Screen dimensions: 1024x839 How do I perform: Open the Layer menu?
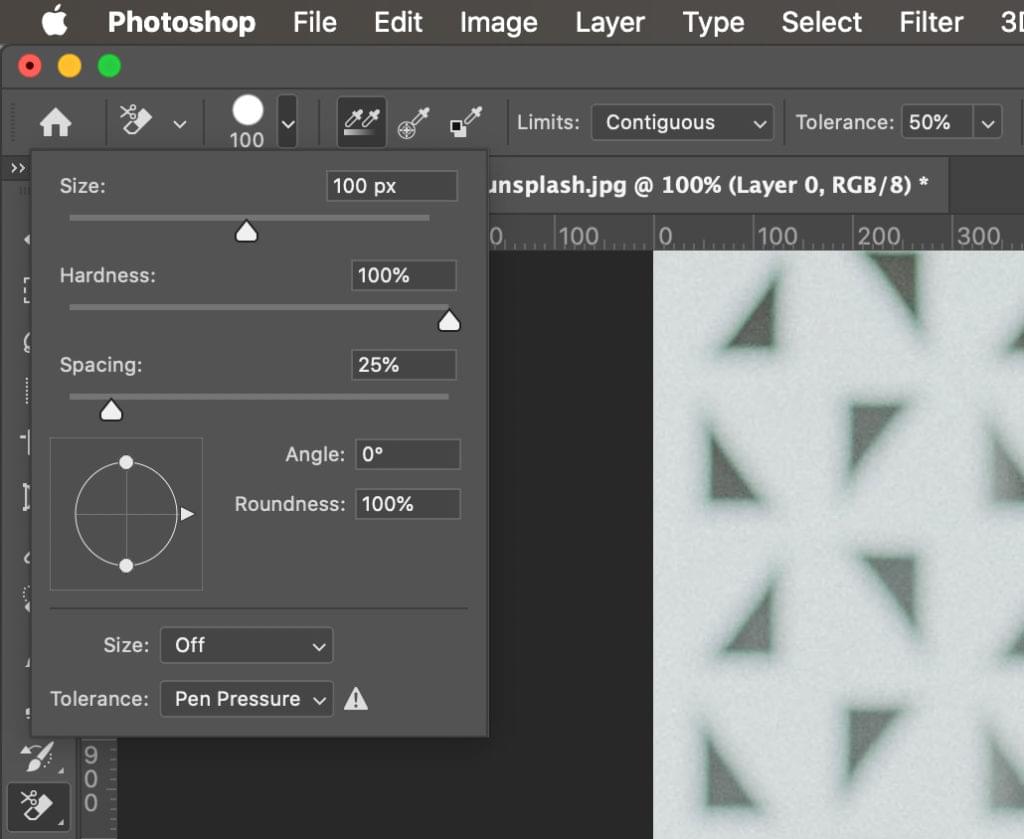pyautogui.click(x=610, y=22)
